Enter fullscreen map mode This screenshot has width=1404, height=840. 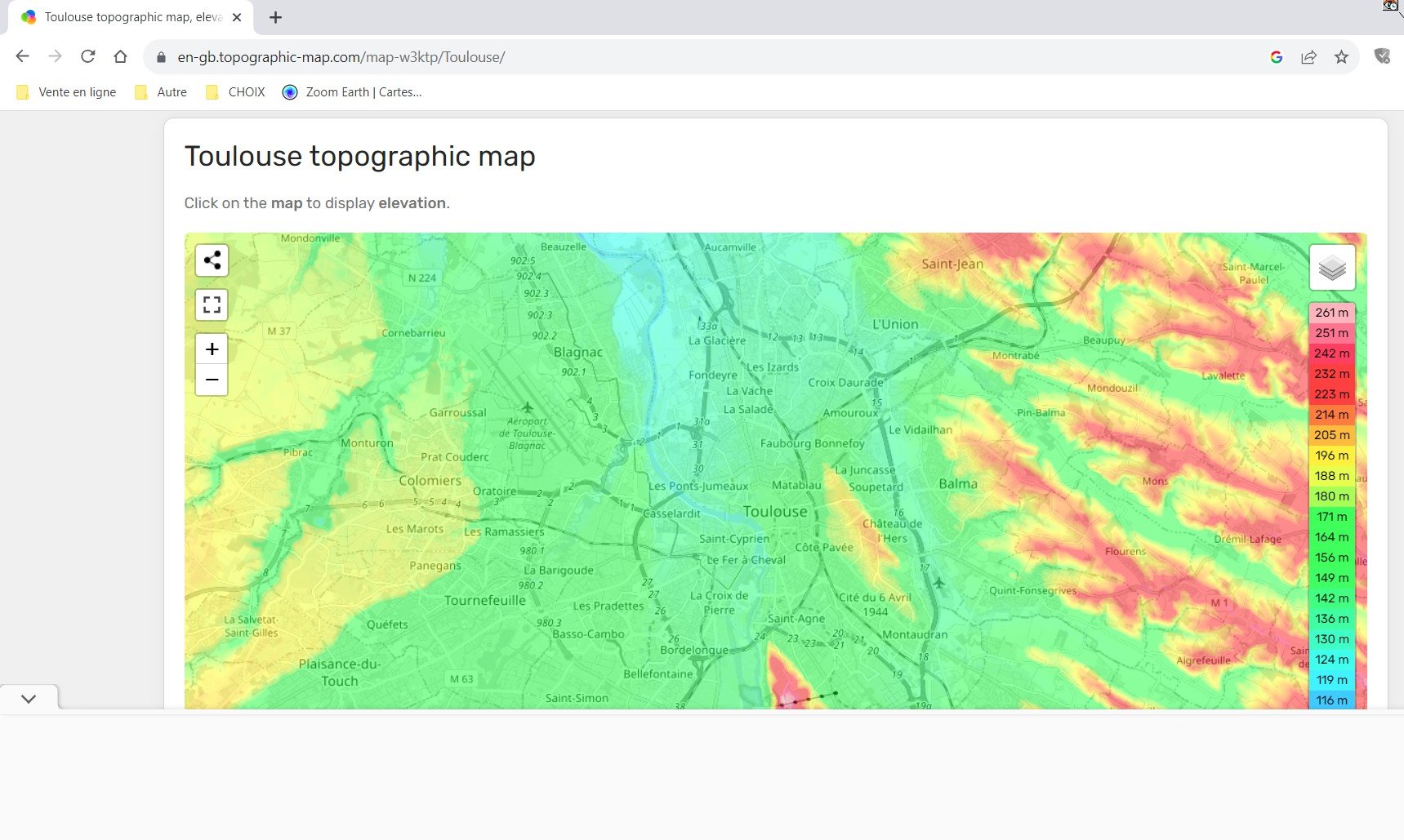(x=212, y=304)
